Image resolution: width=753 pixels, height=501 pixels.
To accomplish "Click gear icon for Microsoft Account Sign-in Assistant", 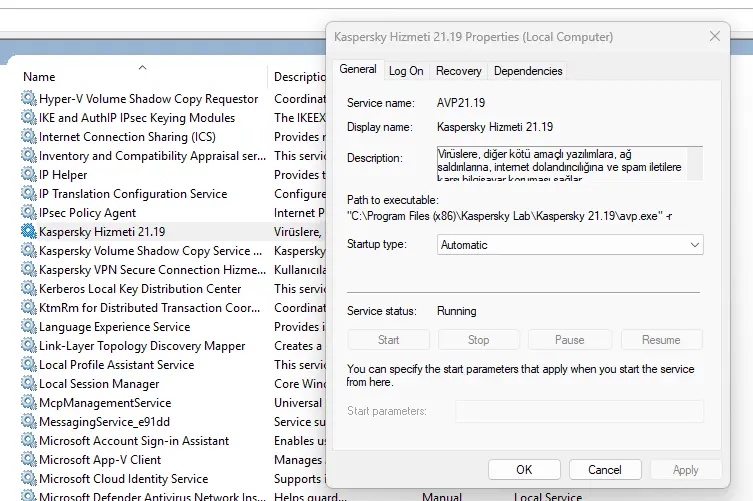I will [29, 440].
